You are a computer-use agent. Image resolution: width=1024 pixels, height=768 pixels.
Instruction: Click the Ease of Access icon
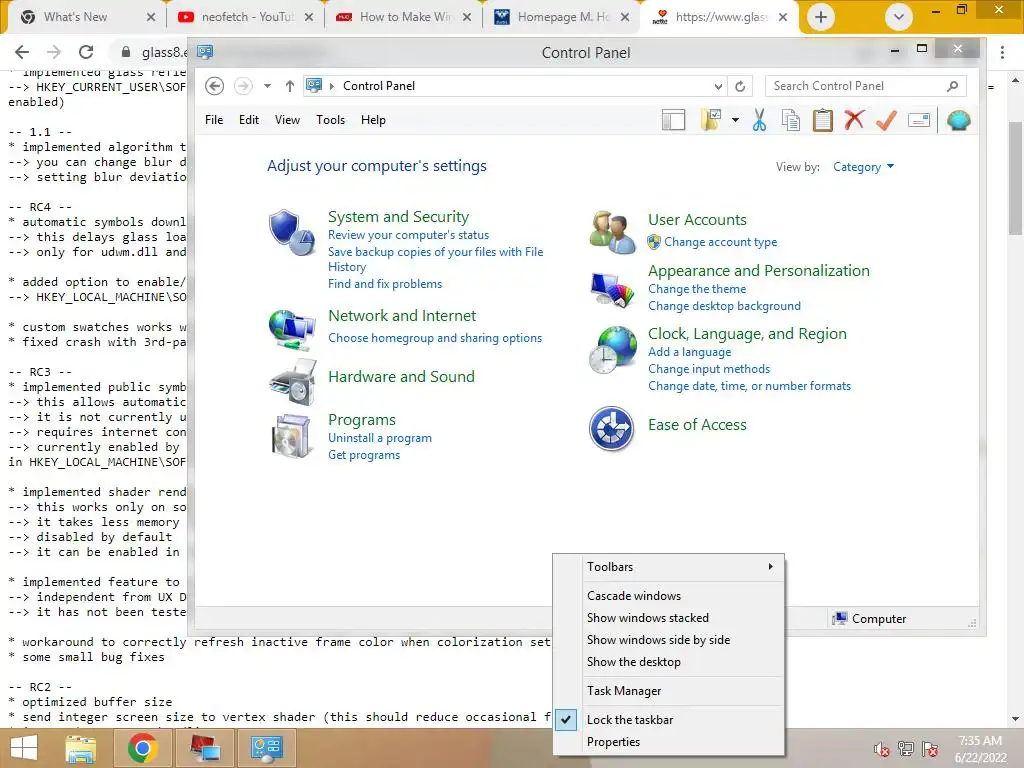click(611, 428)
